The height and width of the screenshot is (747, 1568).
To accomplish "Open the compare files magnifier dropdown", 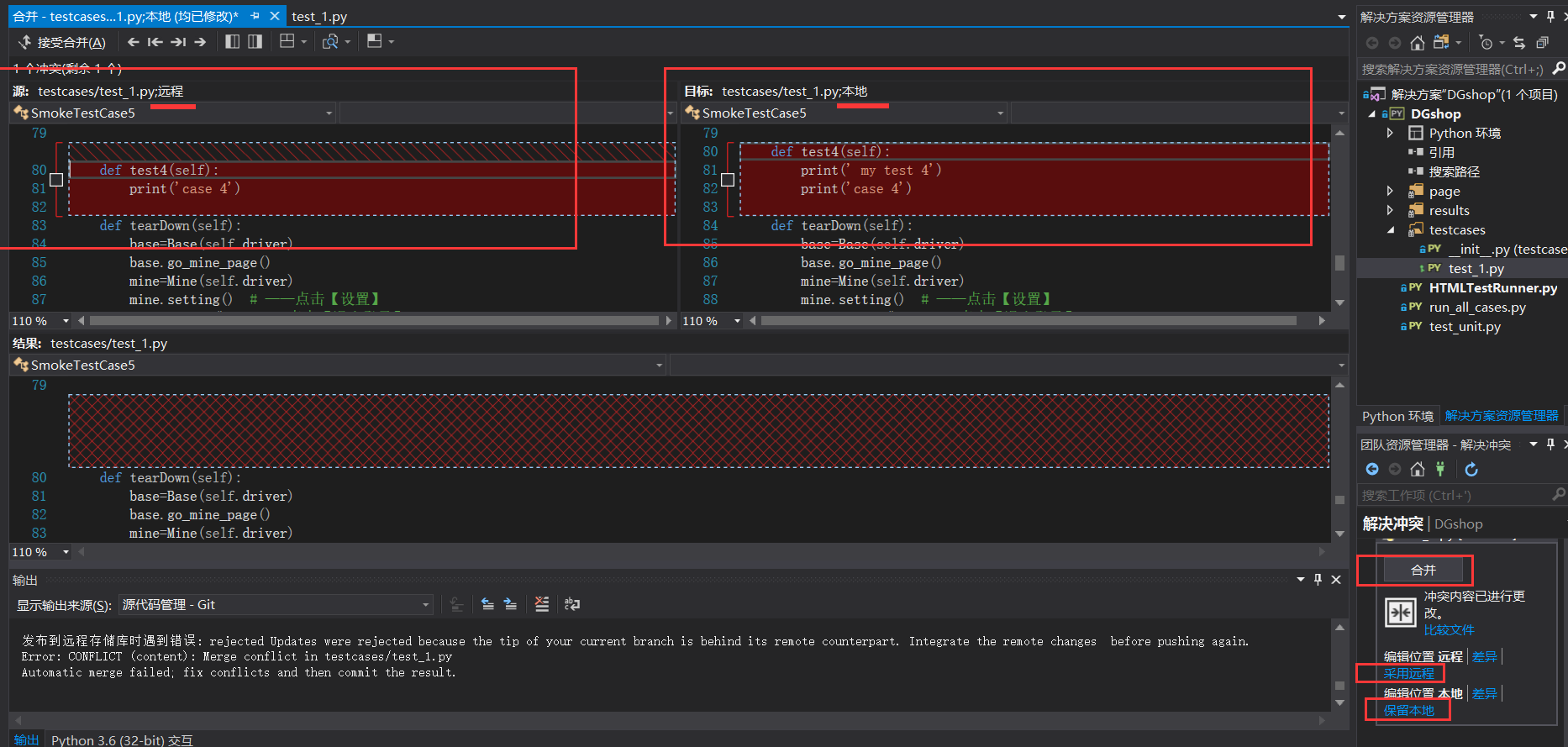I will click(337, 41).
